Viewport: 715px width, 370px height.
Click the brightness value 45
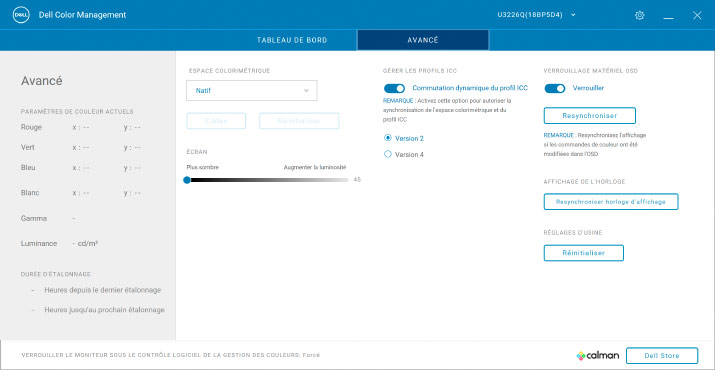pyautogui.click(x=357, y=180)
